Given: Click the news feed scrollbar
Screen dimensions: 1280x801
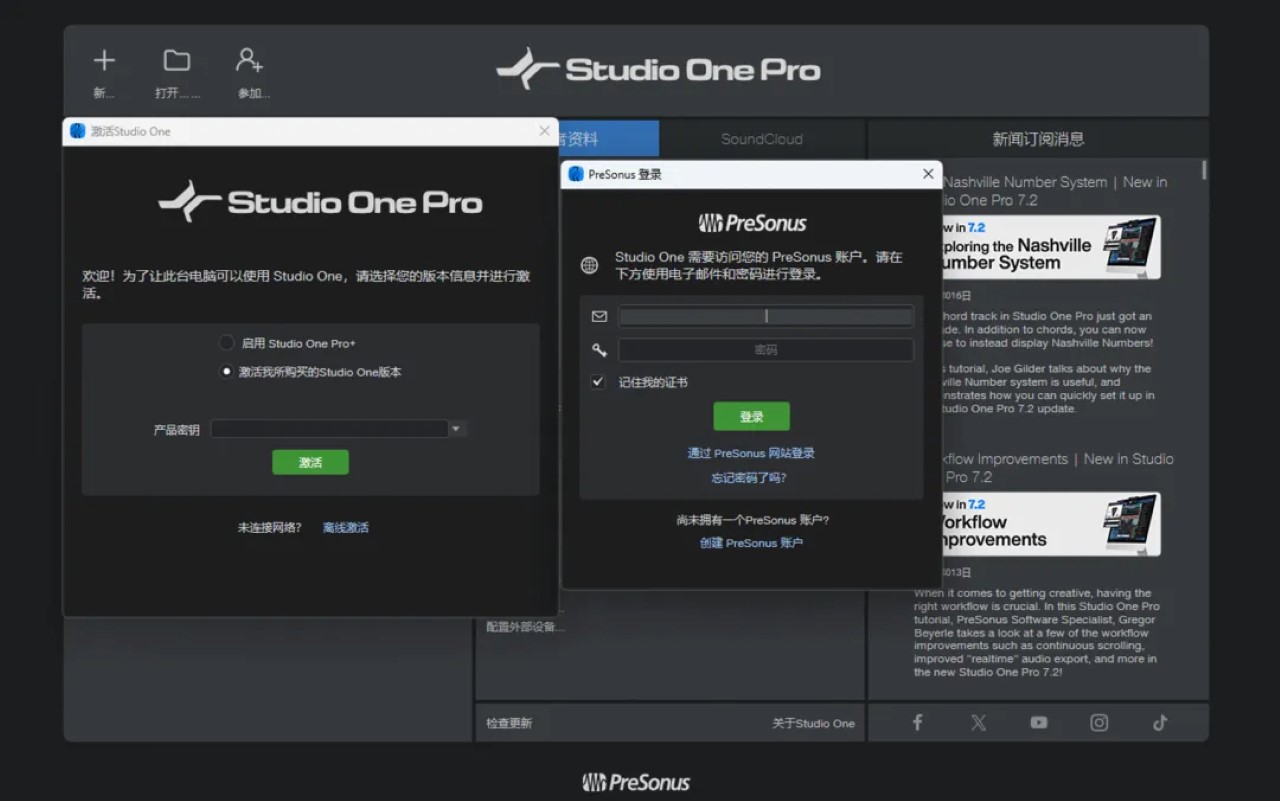Looking at the screenshot, I should (x=1204, y=170).
